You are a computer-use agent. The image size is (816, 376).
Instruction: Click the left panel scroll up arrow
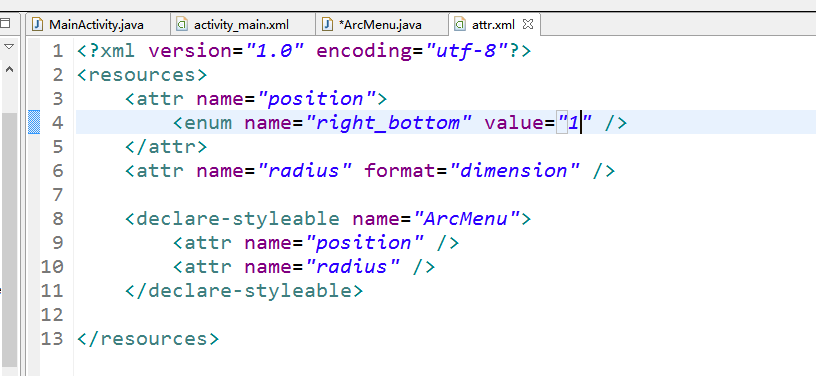9,70
